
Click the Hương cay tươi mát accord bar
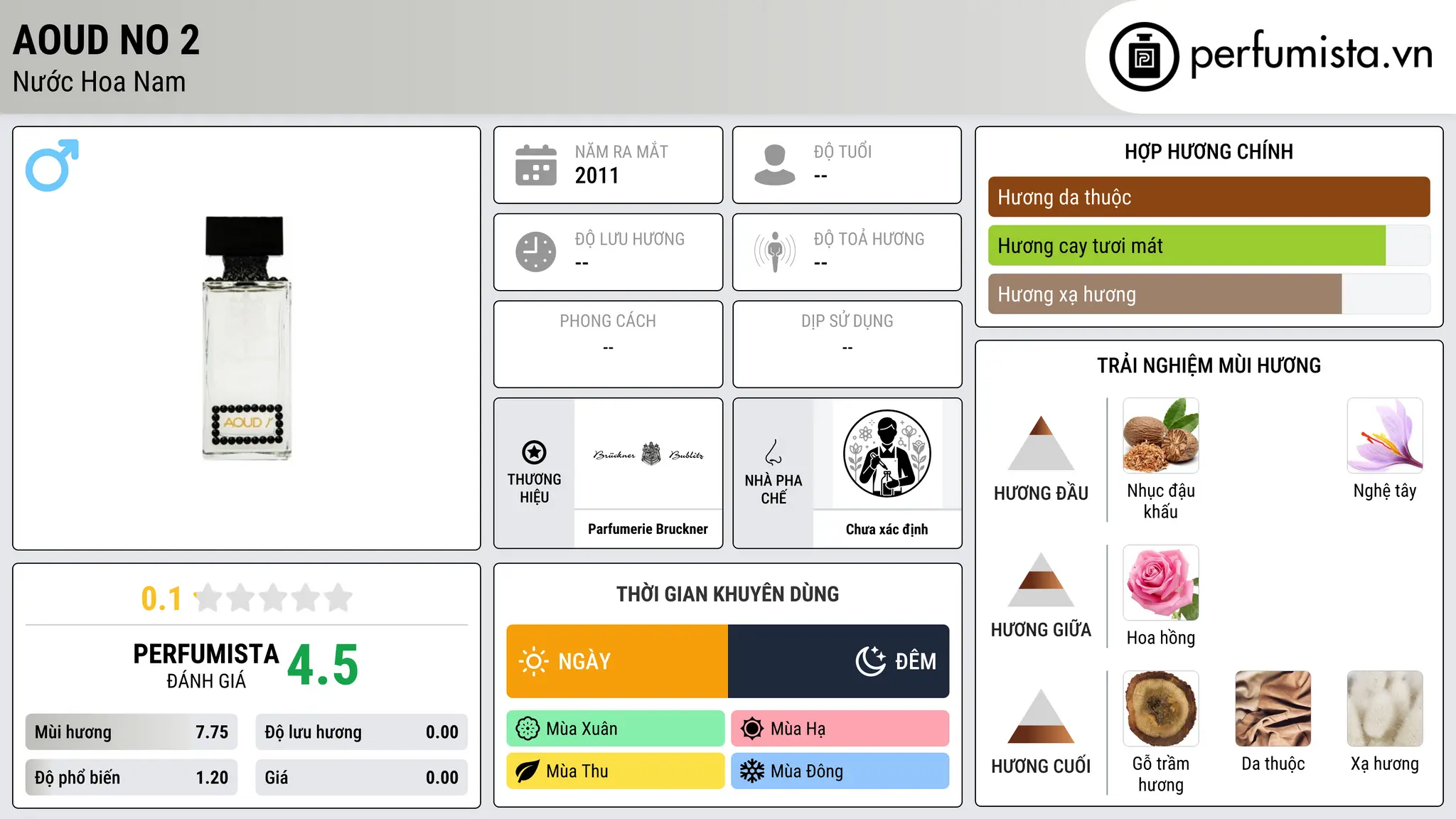(1209, 246)
